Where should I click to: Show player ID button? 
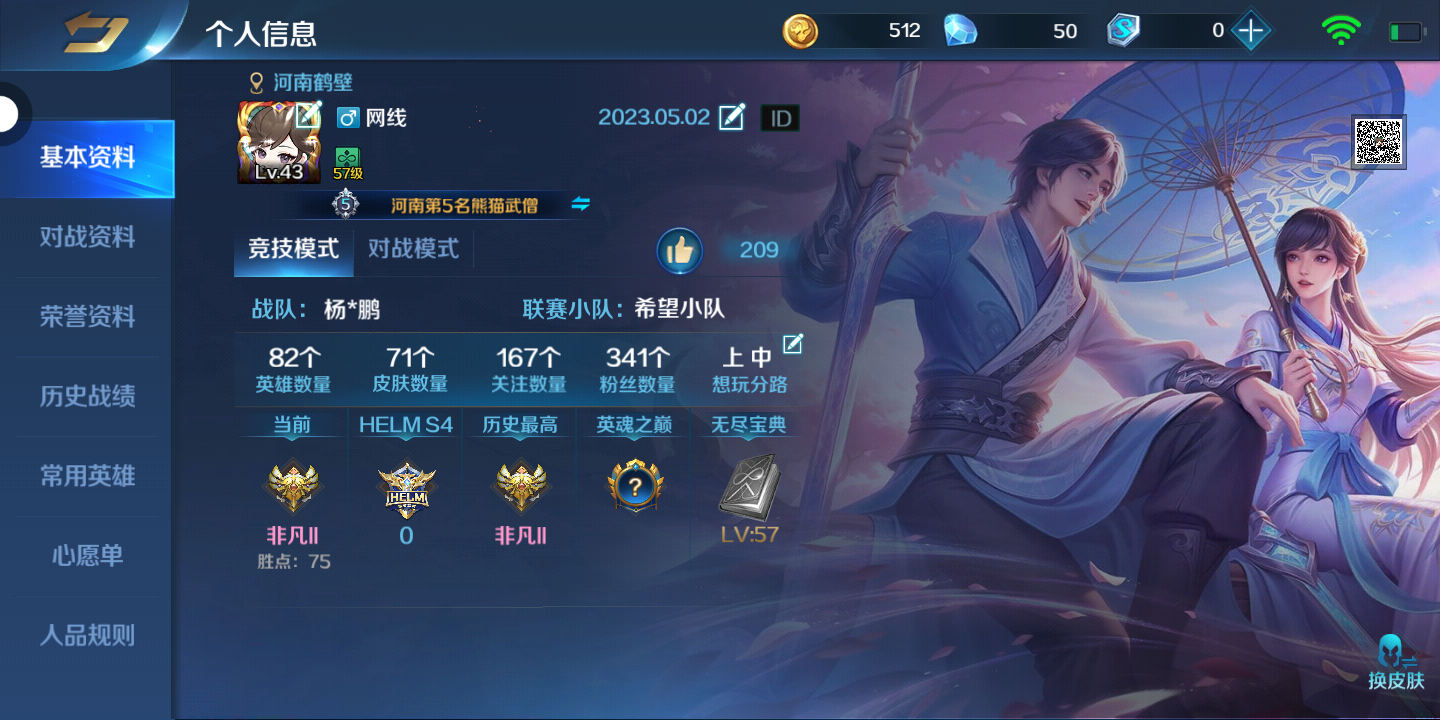pos(780,119)
